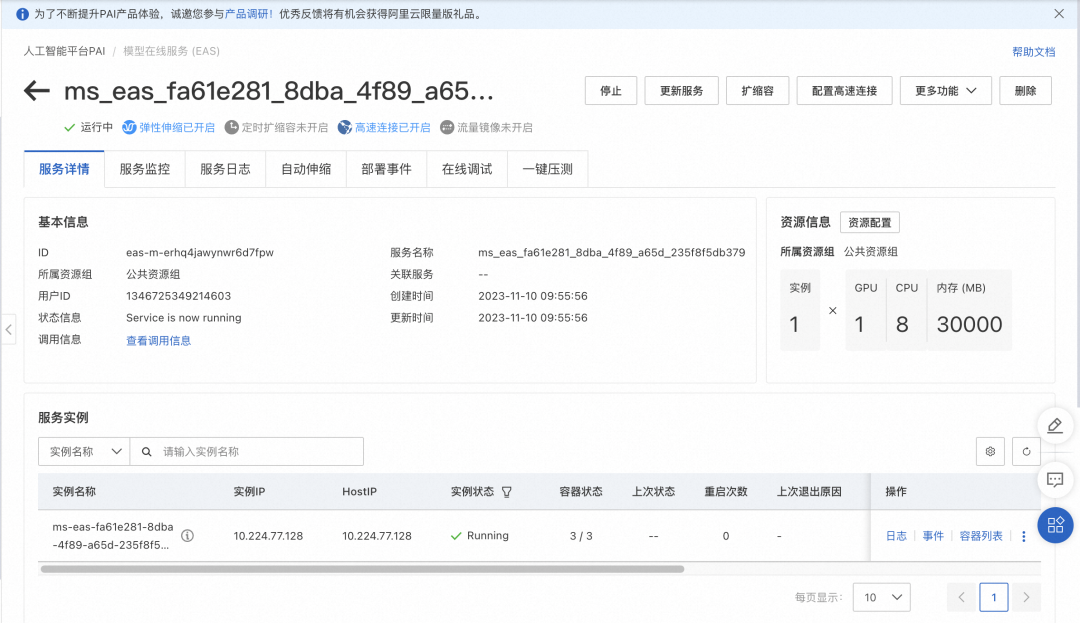1080x623 pixels.
Task: Click the three-dot more actions icon
Action: click(1023, 535)
